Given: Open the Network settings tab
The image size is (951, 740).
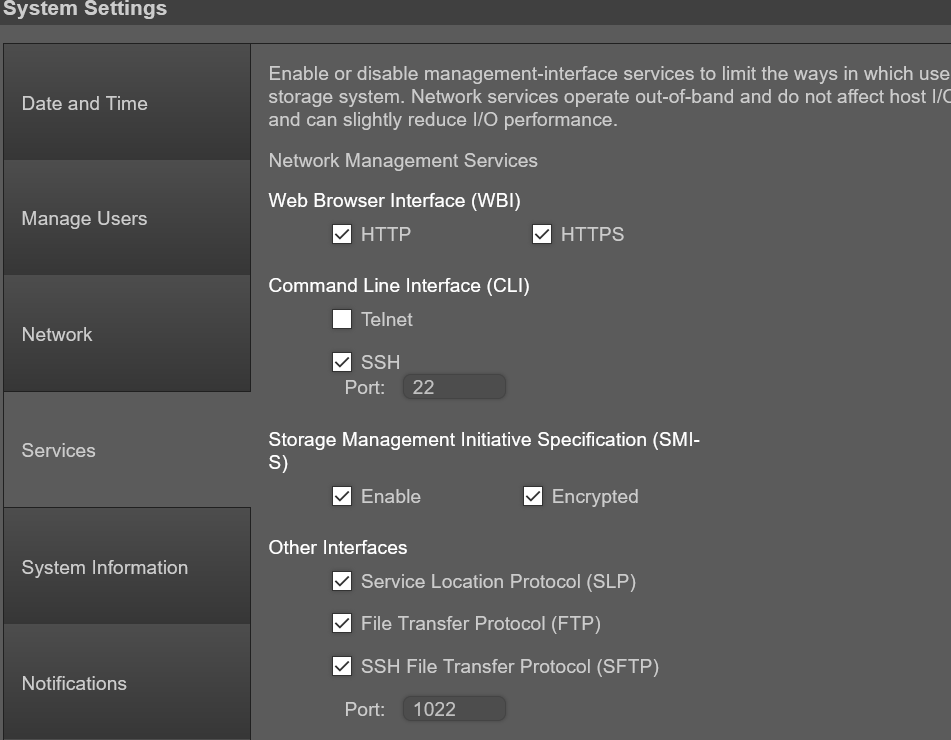Looking at the screenshot, I should coord(127,334).
